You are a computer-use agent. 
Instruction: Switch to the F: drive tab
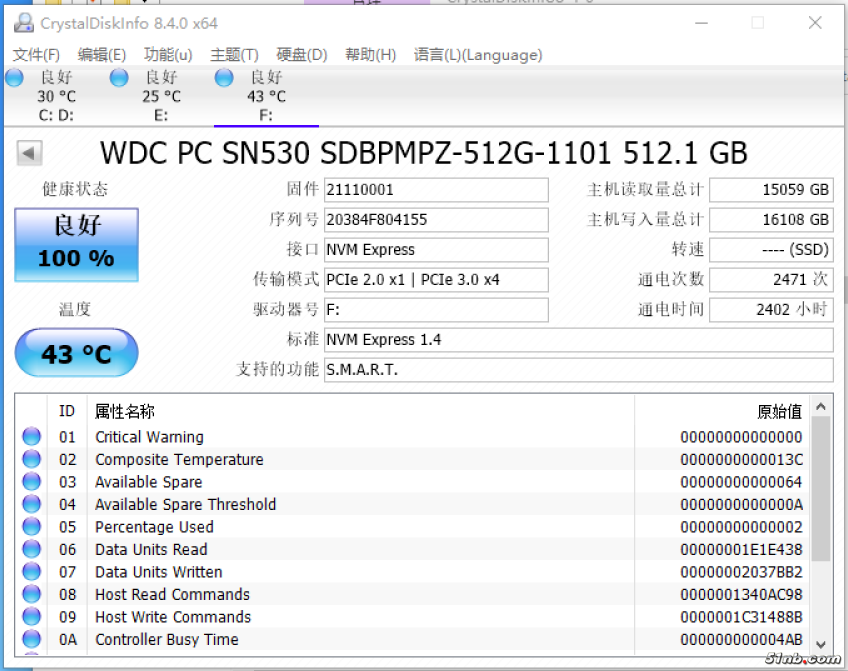(265, 96)
